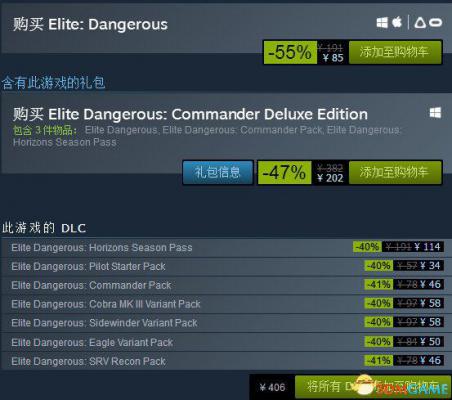Viewport: 452px width, 400px height.
Task: Click Windows icon beside Commander Deluxe Edition
Action: [x=435, y=113]
